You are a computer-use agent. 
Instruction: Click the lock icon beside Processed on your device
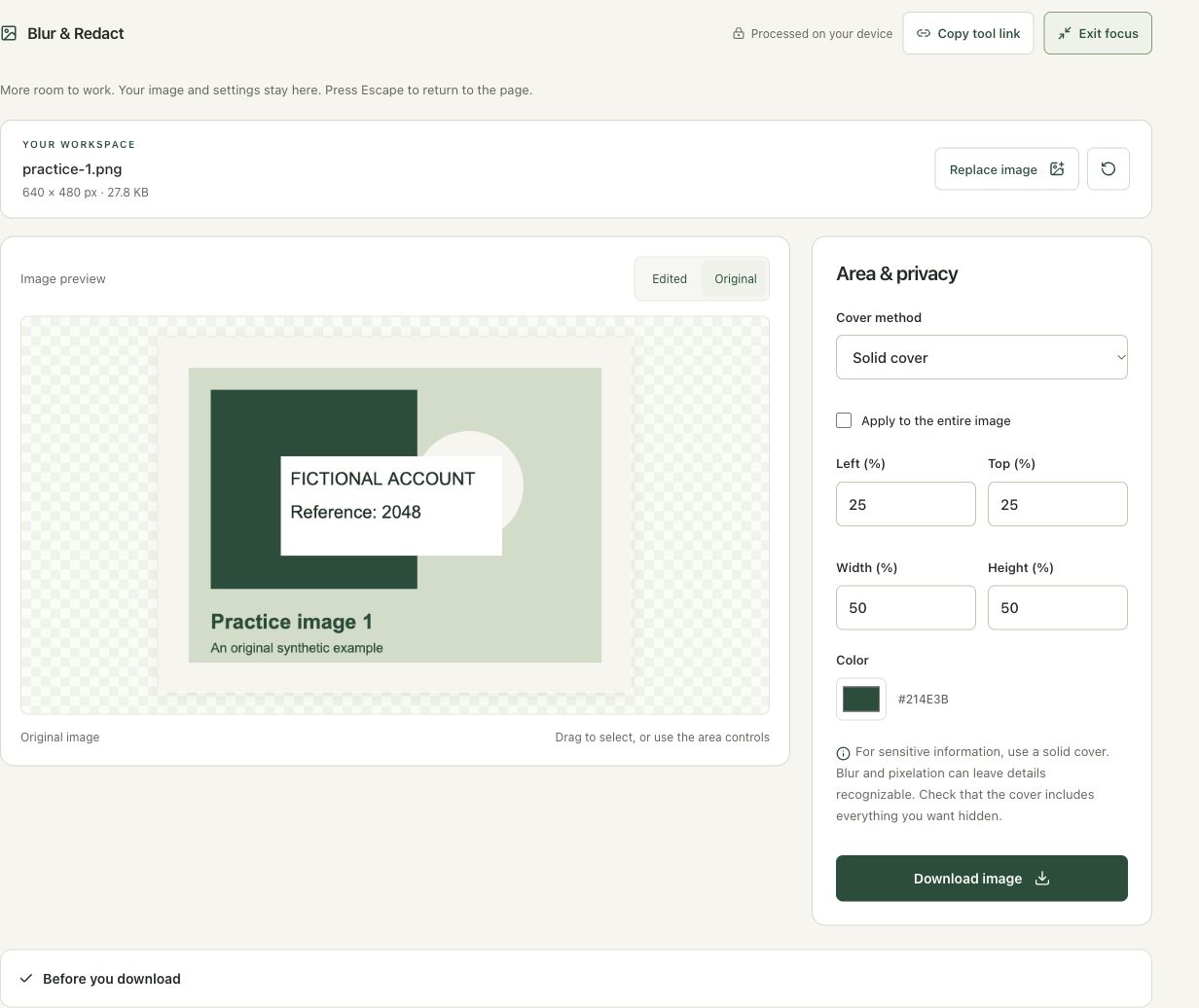tap(739, 33)
